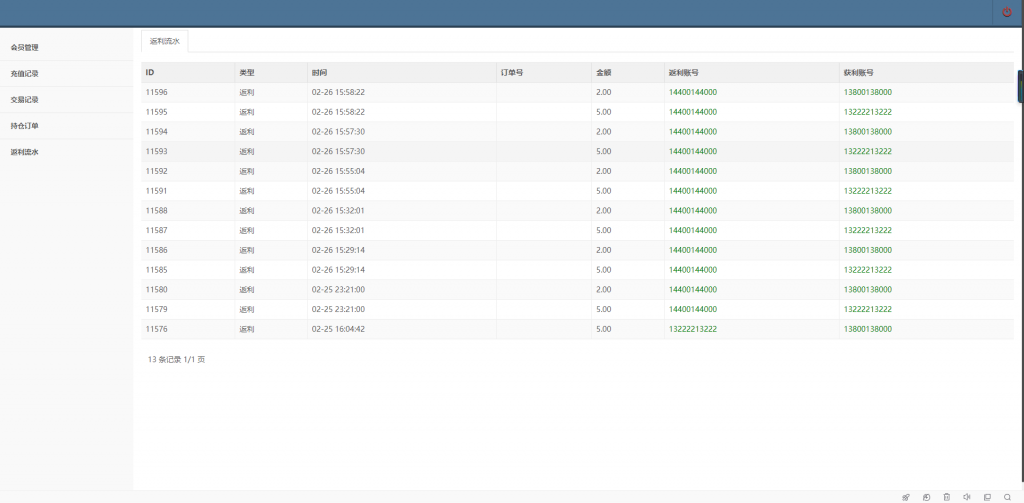Click the 获利账号 13222213222 in row 11595
This screenshot has width=1024, height=503.
pos(867,112)
